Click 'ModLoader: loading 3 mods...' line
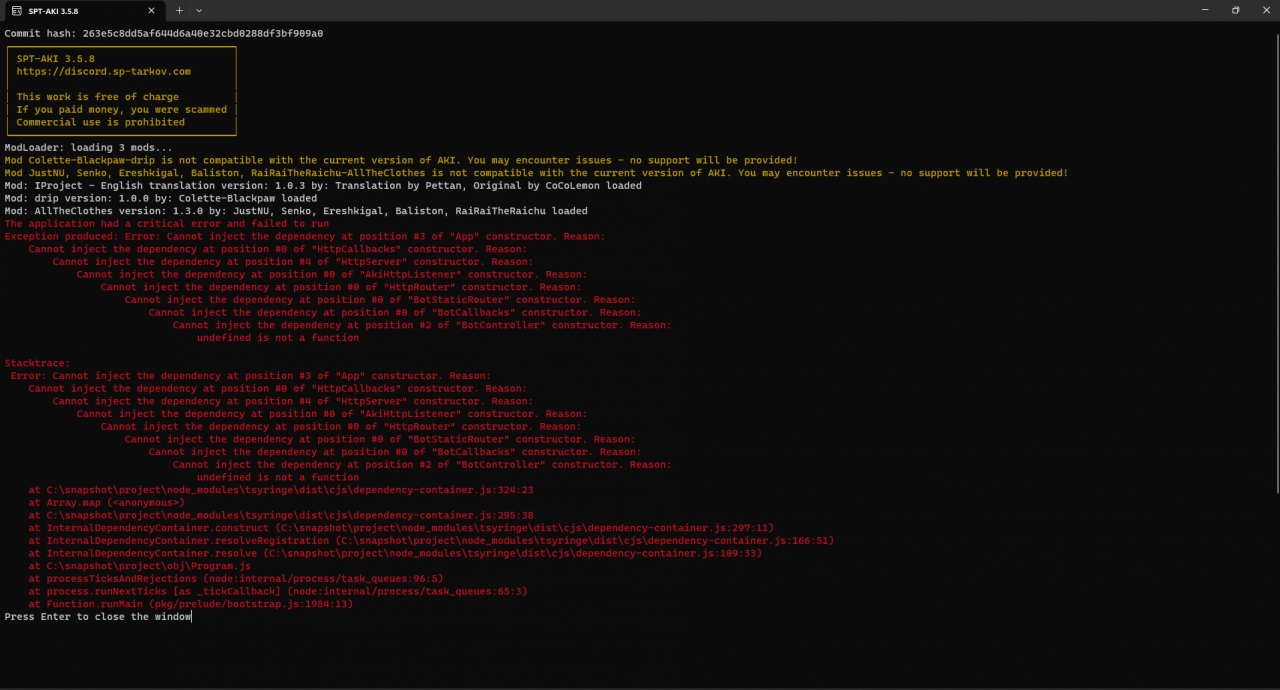This screenshot has width=1280, height=690. click(x=88, y=148)
